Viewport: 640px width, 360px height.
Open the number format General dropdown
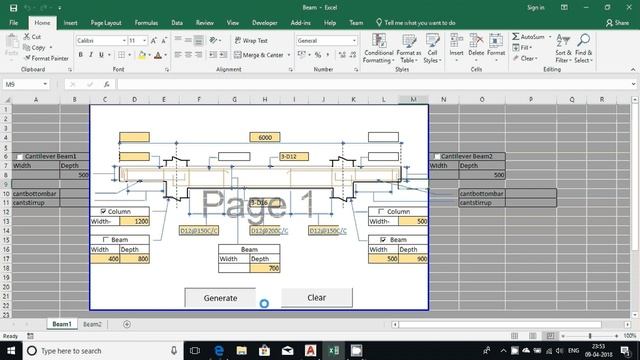pos(354,41)
